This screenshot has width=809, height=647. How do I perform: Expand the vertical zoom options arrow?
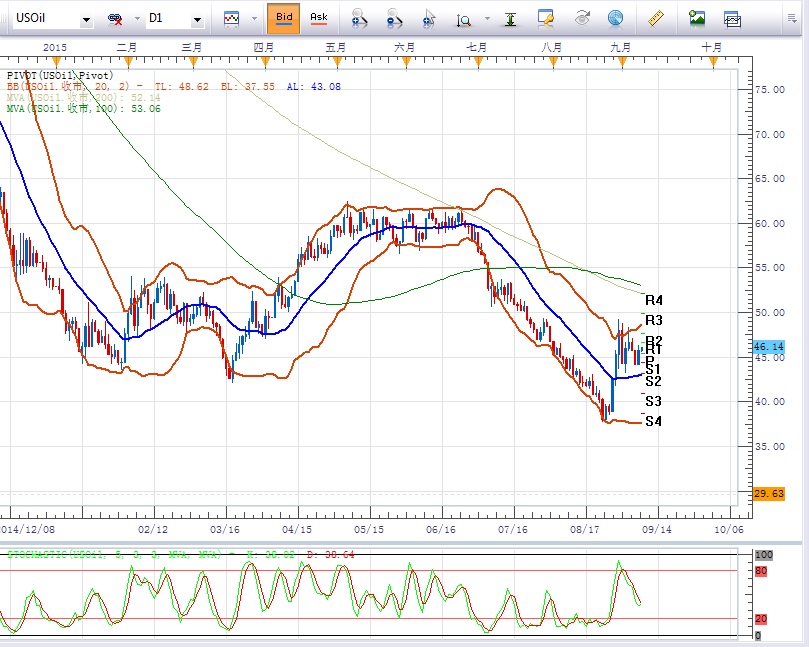(486, 19)
